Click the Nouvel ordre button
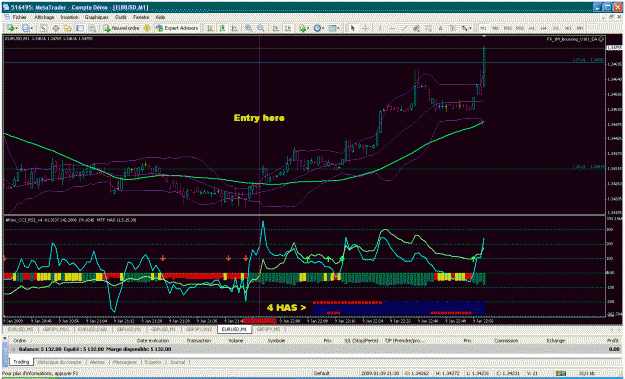Image resolution: width=625 pixels, height=379 pixels. pyautogui.click(x=122, y=28)
